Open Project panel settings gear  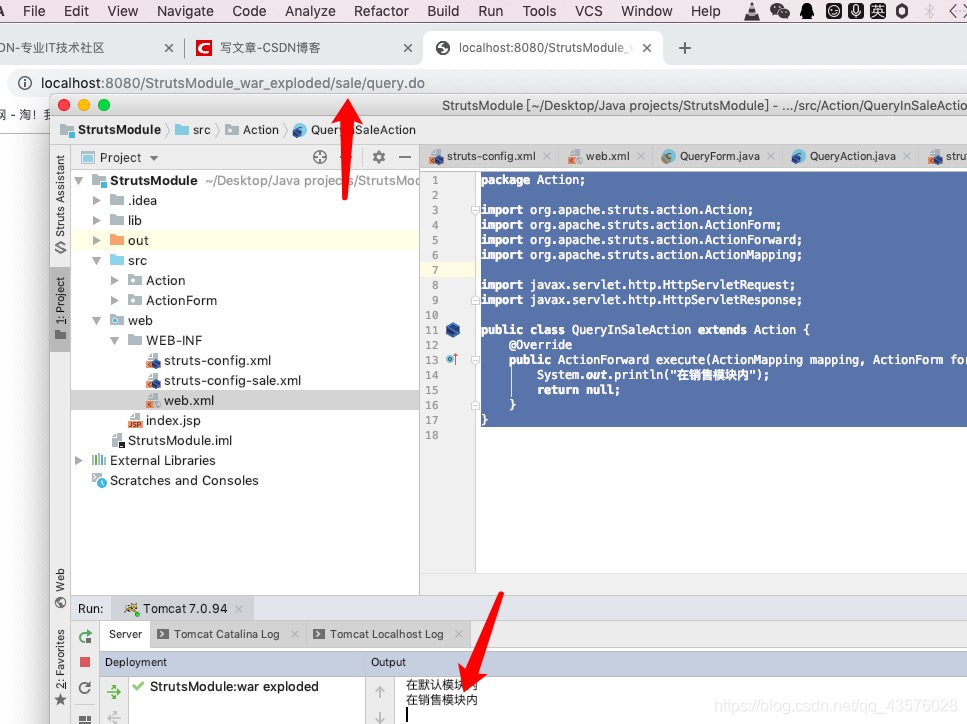click(379, 157)
